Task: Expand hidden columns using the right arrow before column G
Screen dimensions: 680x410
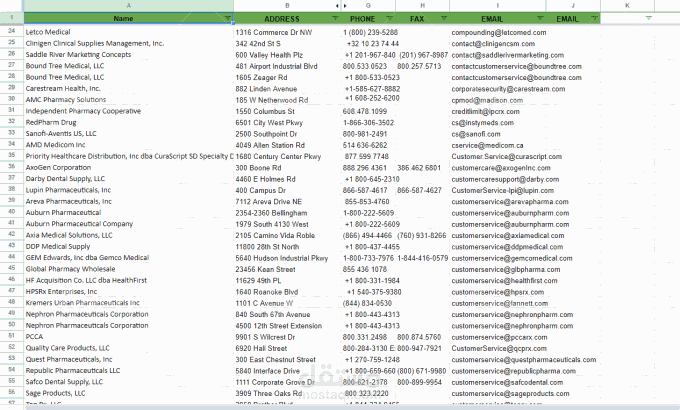Action: [x=345, y=6]
